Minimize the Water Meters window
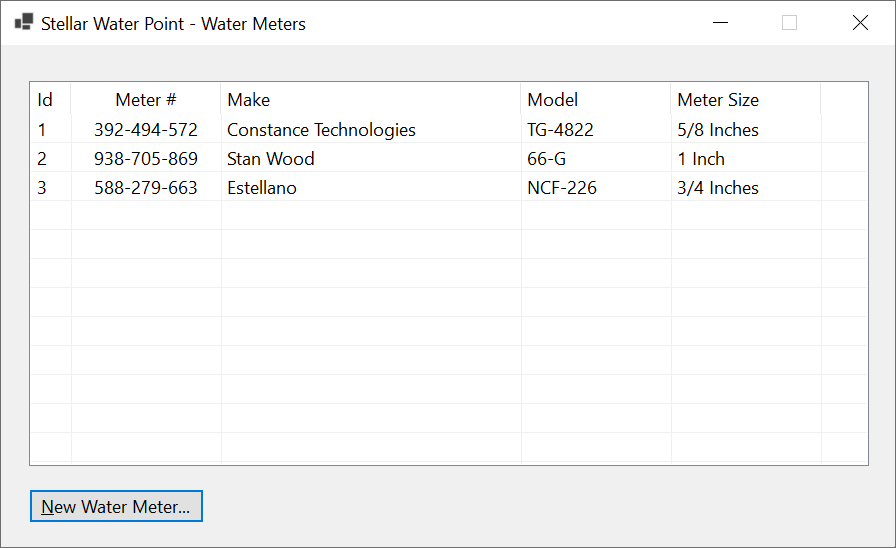This screenshot has width=896, height=548. (720, 23)
